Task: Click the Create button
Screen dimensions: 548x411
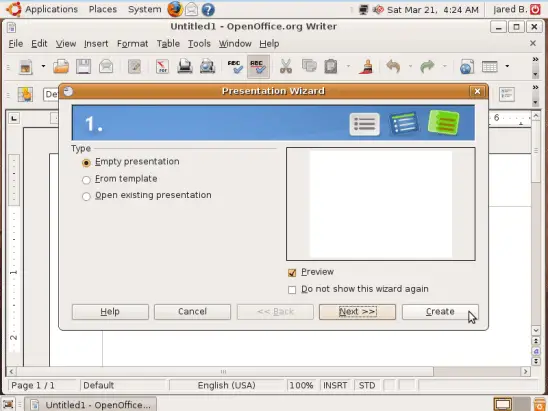Action: point(440,312)
